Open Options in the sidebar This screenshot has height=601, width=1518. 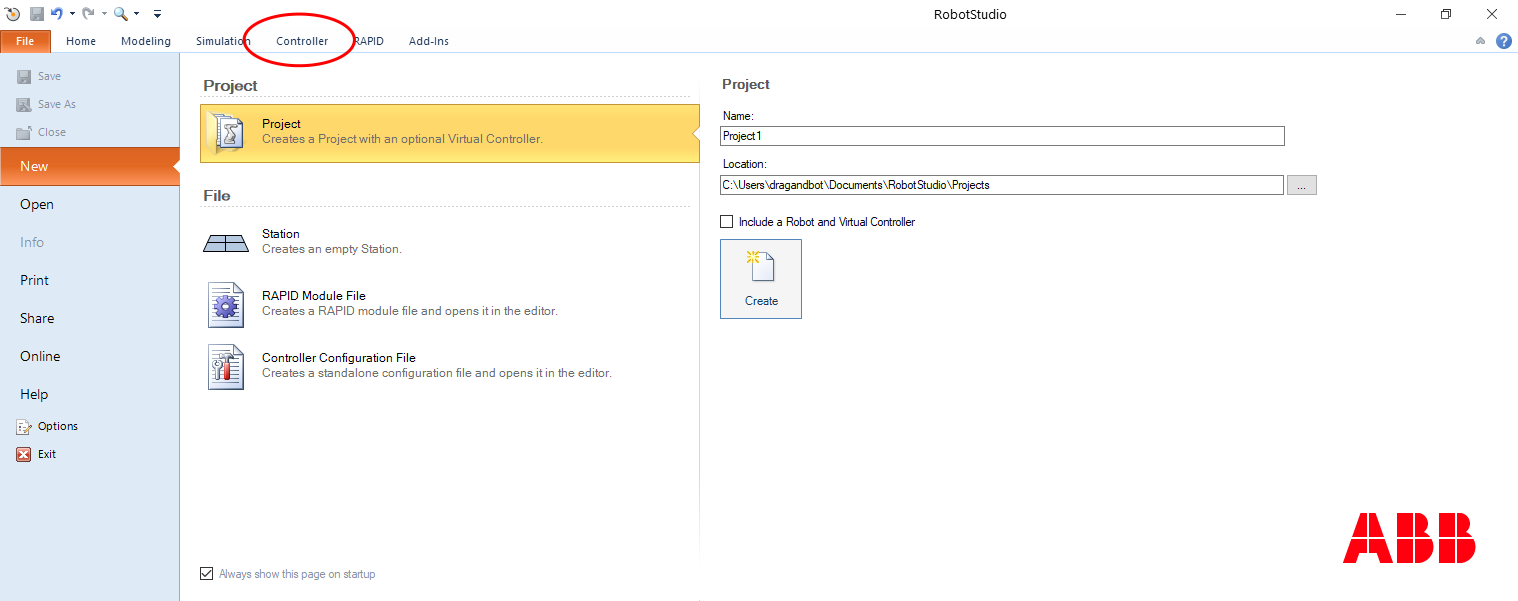pyautogui.click(x=48, y=426)
